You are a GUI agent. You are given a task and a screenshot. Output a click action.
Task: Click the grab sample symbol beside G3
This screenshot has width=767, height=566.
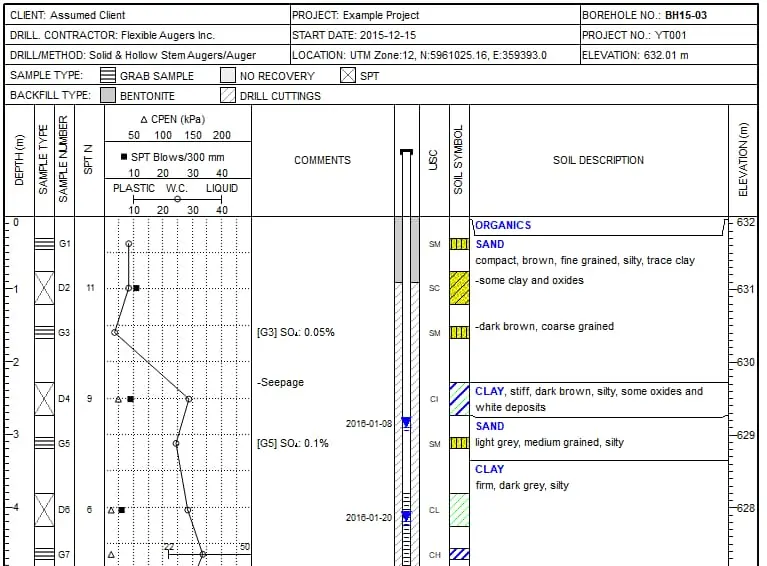(x=45, y=332)
